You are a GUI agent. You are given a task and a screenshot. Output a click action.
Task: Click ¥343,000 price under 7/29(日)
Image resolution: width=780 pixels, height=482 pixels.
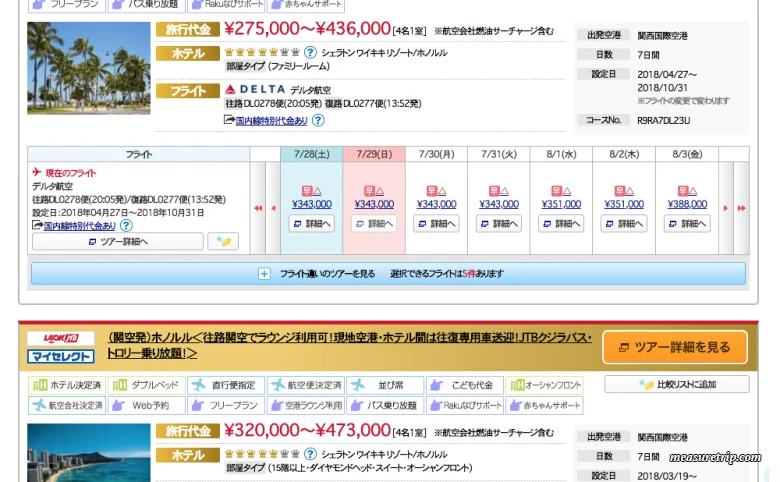374,204
